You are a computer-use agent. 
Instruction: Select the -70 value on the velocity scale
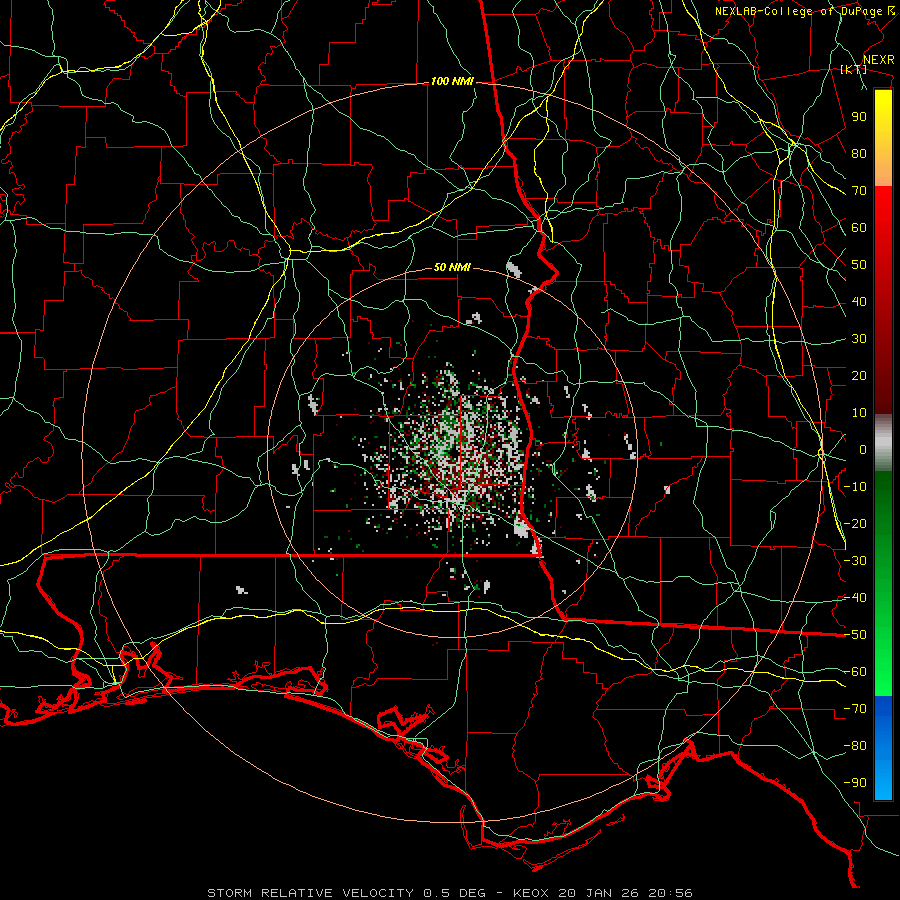855,709
